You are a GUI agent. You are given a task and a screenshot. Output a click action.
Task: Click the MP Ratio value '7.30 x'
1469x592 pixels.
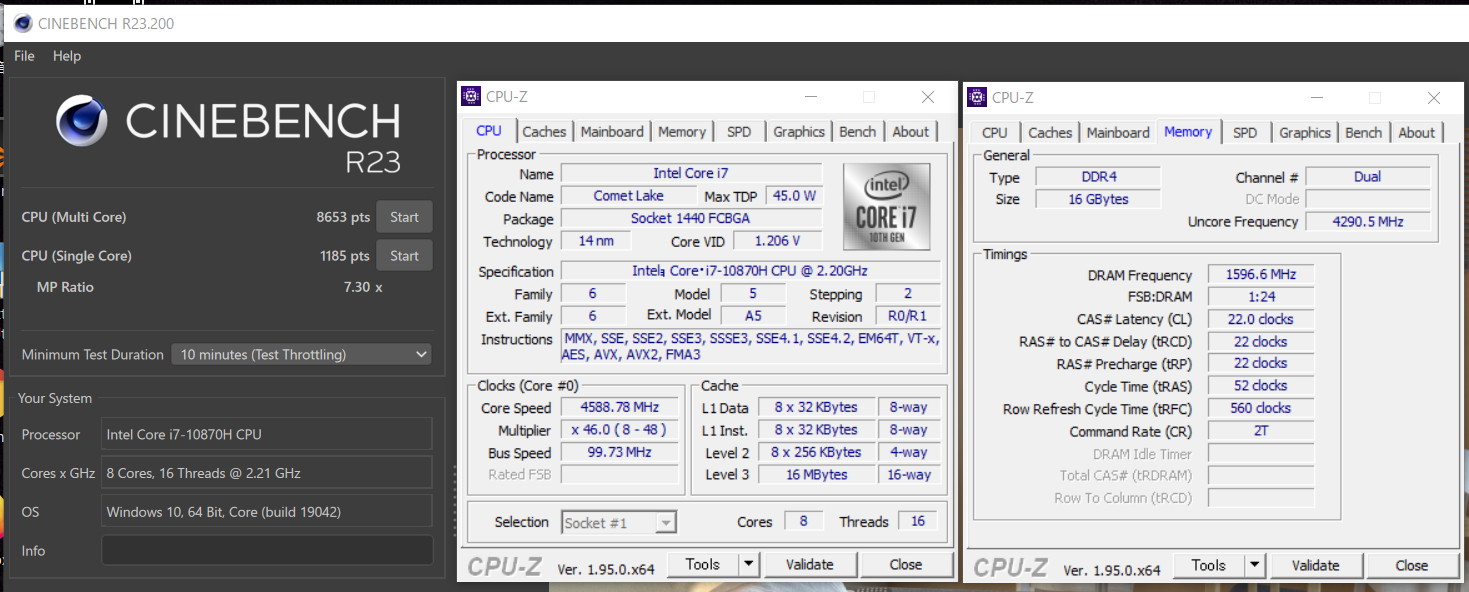(363, 287)
